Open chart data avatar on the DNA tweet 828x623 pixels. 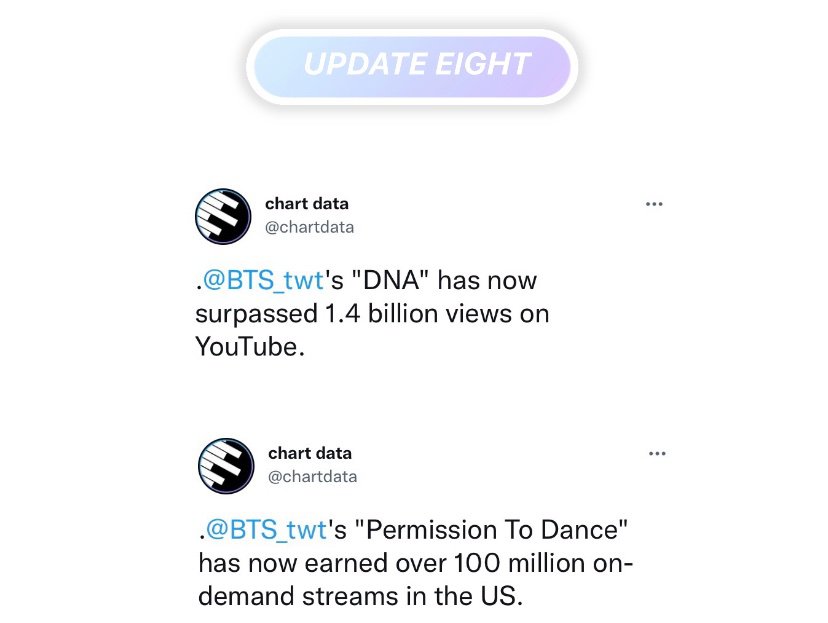223,216
